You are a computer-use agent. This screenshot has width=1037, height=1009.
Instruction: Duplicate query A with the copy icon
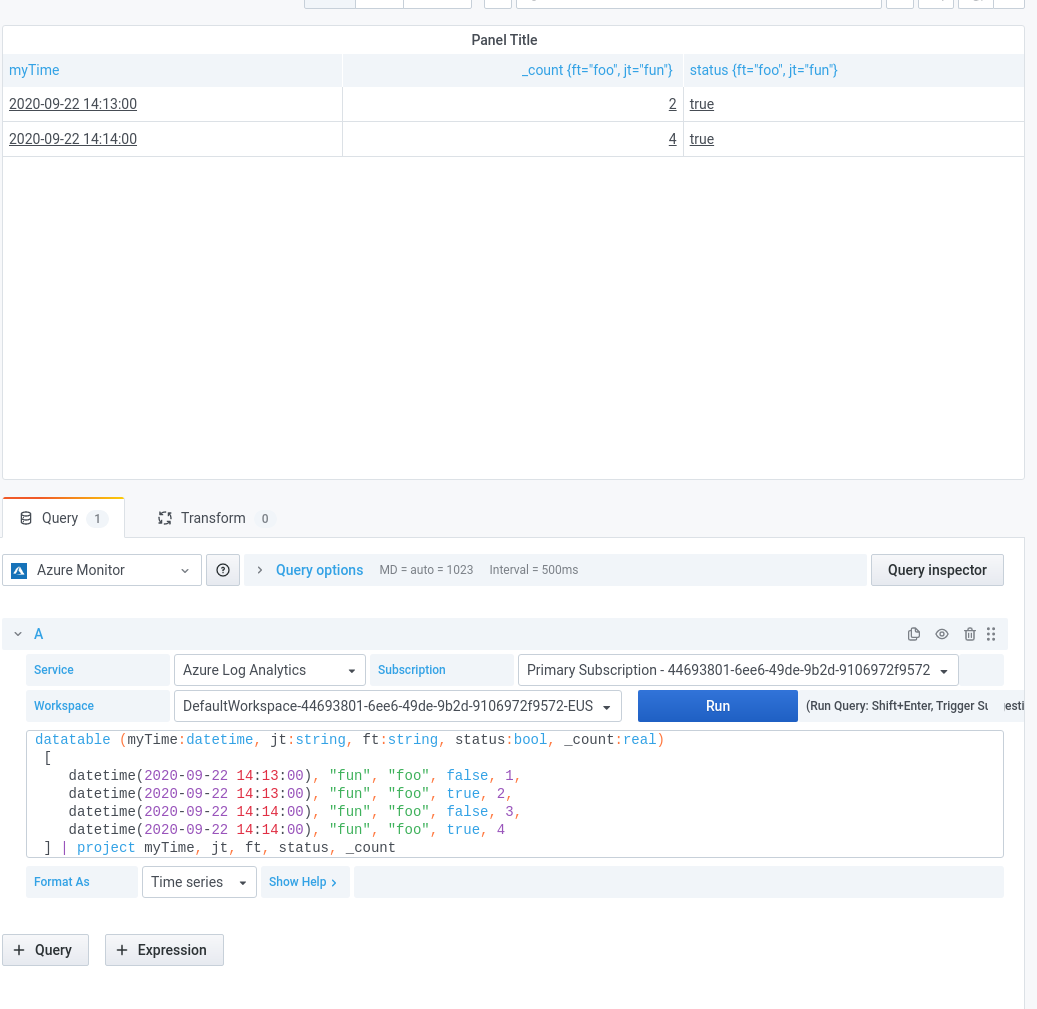point(913,634)
